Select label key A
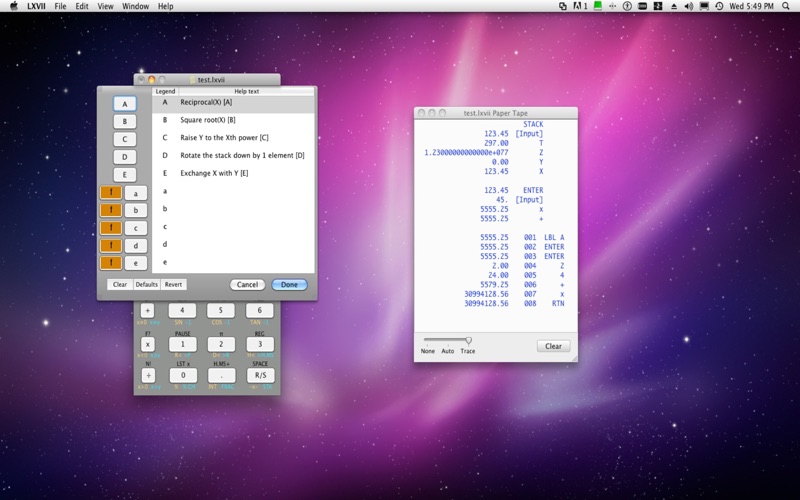The image size is (800, 500). [124, 103]
